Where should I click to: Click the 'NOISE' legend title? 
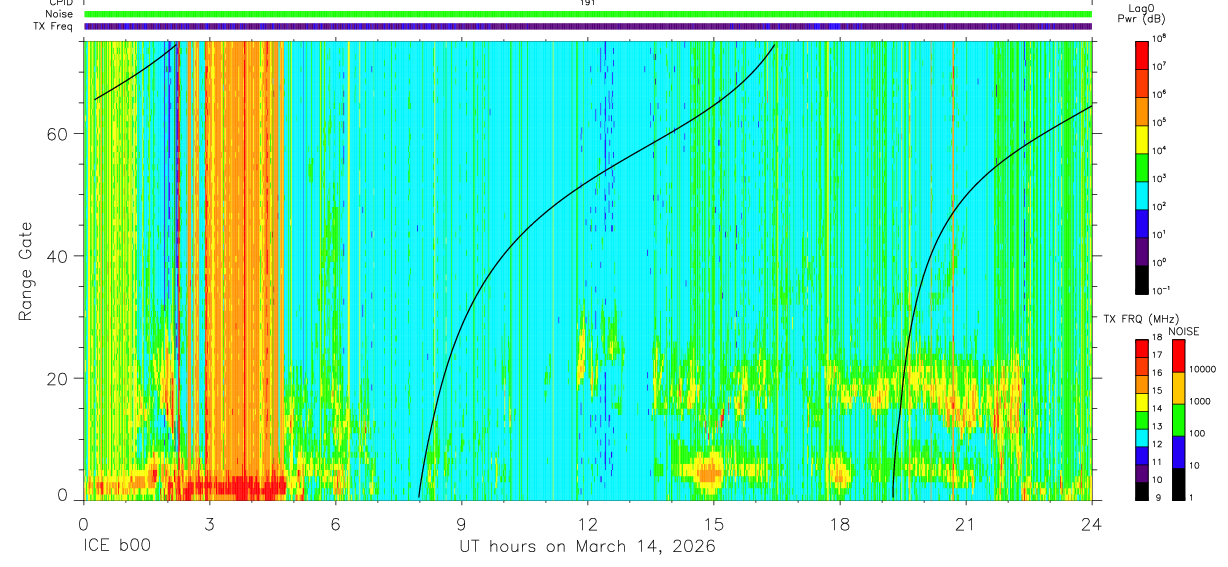1183,331
